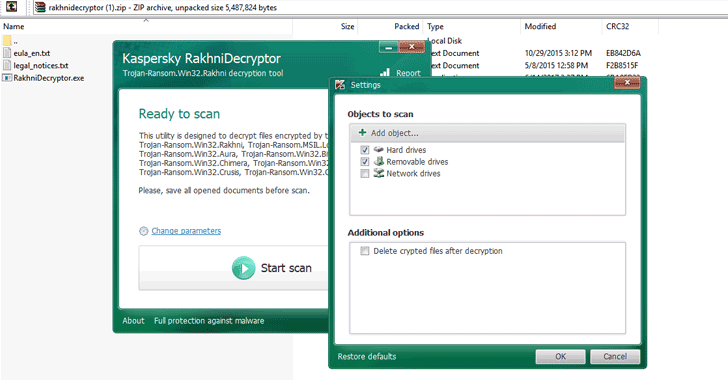The height and width of the screenshot is (380, 728).
Task: Click the Hard drives disk icon
Action: [379, 150]
